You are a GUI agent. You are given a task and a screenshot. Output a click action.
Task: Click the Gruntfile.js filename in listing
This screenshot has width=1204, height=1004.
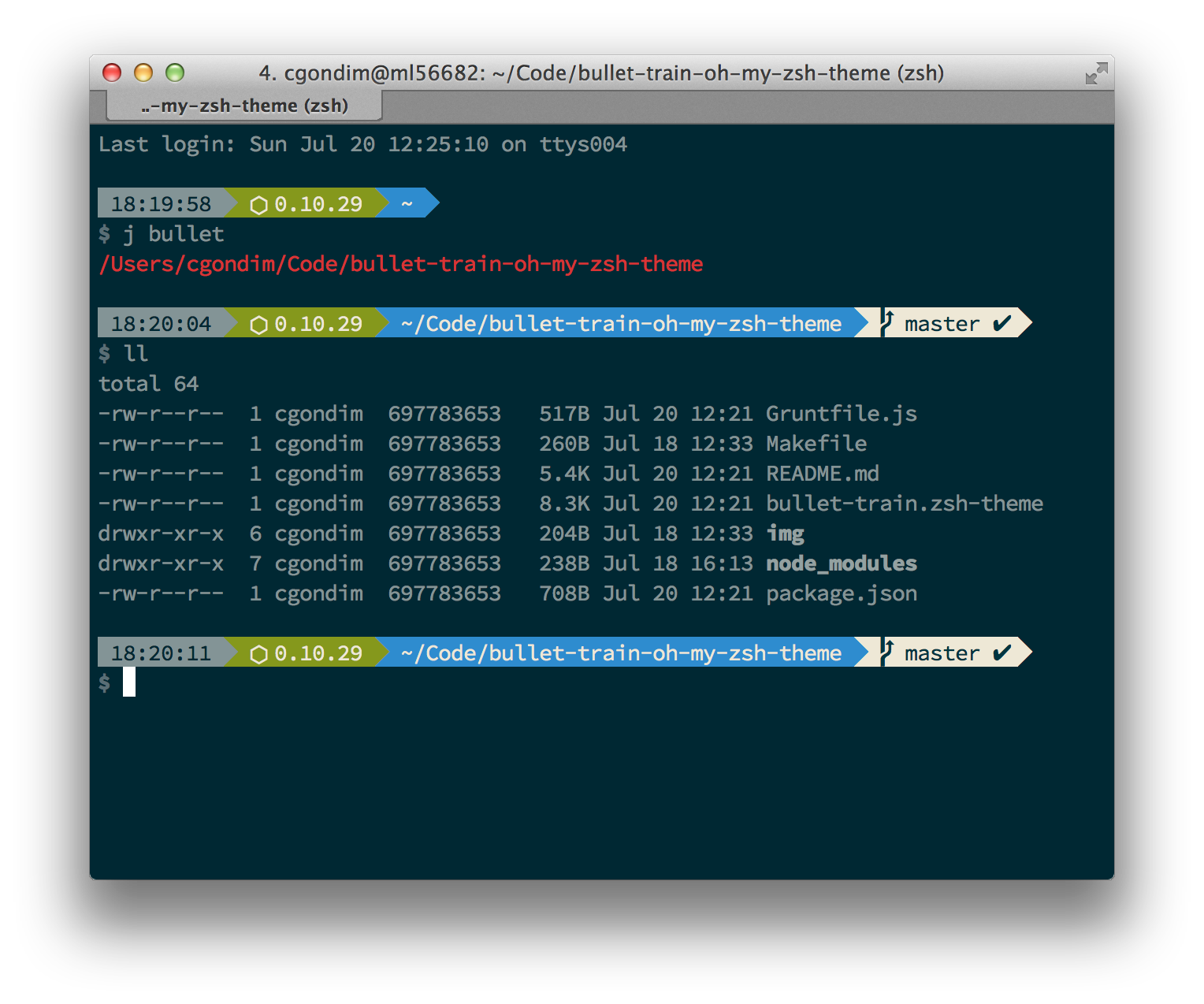point(841,414)
